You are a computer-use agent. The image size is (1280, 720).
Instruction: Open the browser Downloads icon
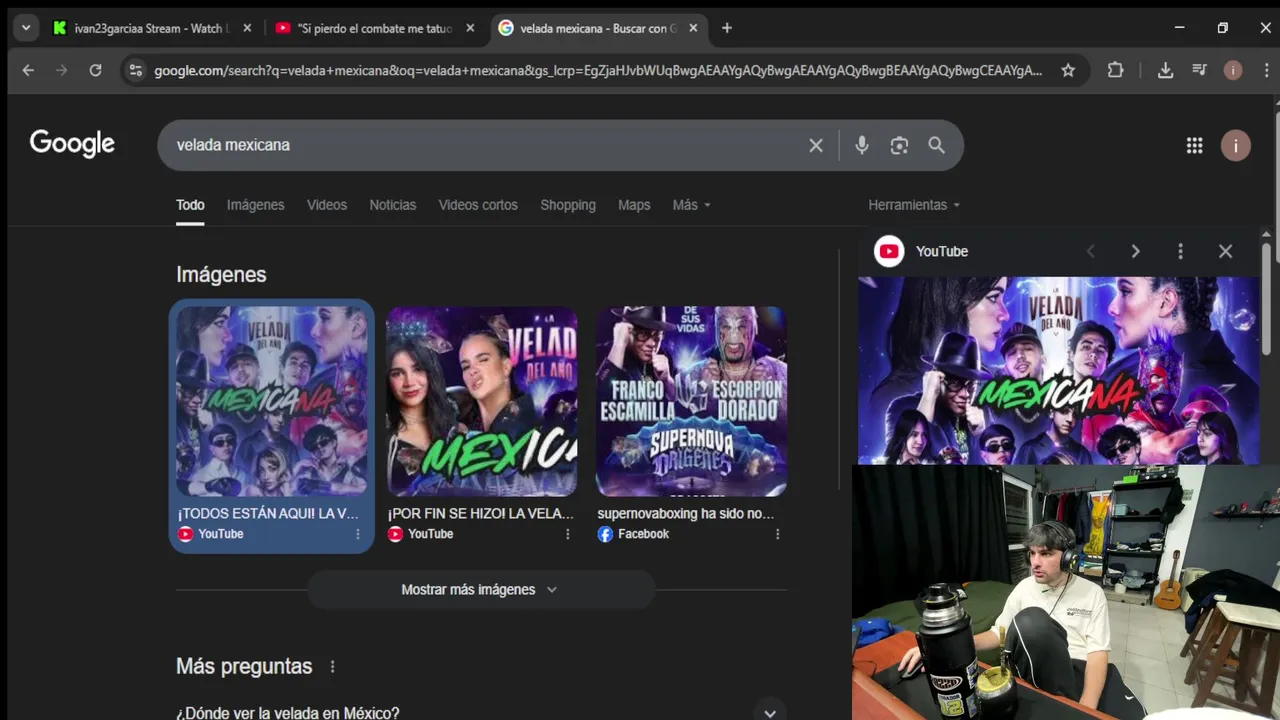pos(1165,70)
